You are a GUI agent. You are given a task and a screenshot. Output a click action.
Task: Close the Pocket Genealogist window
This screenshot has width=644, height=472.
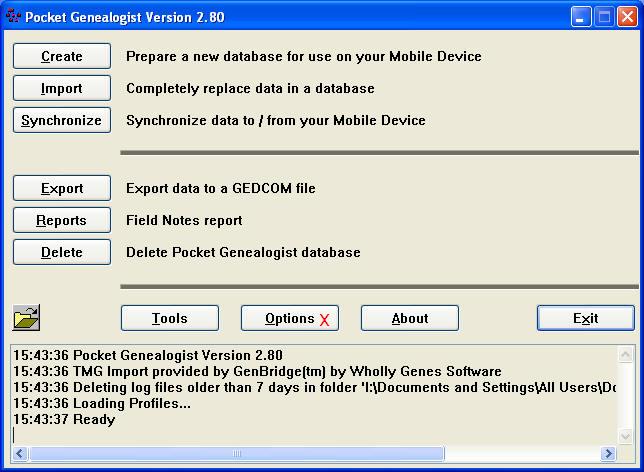(626, 17)
